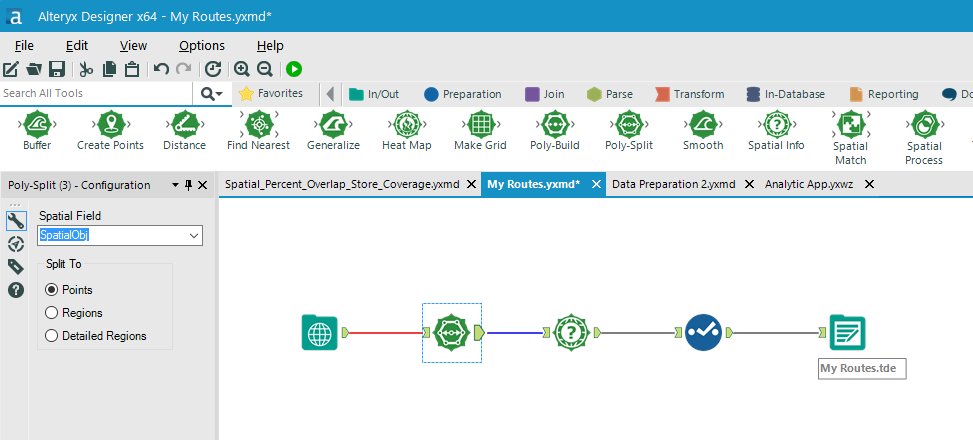Image resolution: width=973 pixels, height=440 pixels.
Task: Click the New Workflow icon
Action: click(11, 69)
